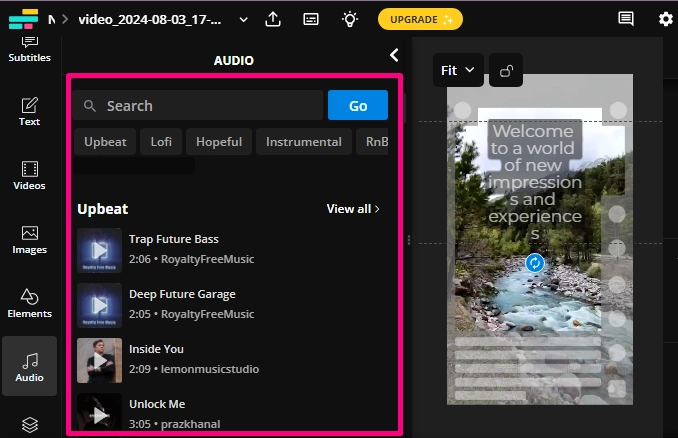The image size is (678, 438).
Task: Click View all for Upbeat tracks
Action: (353, 209)
